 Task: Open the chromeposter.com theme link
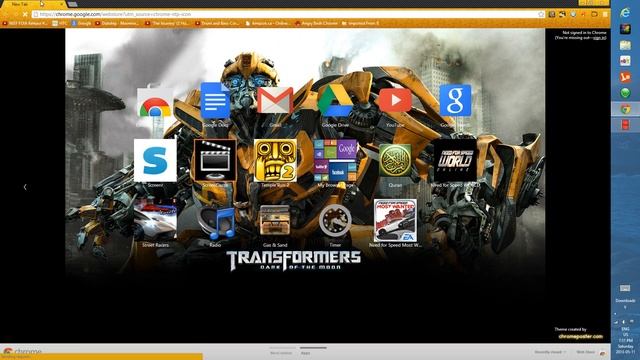tap(580, 336)
